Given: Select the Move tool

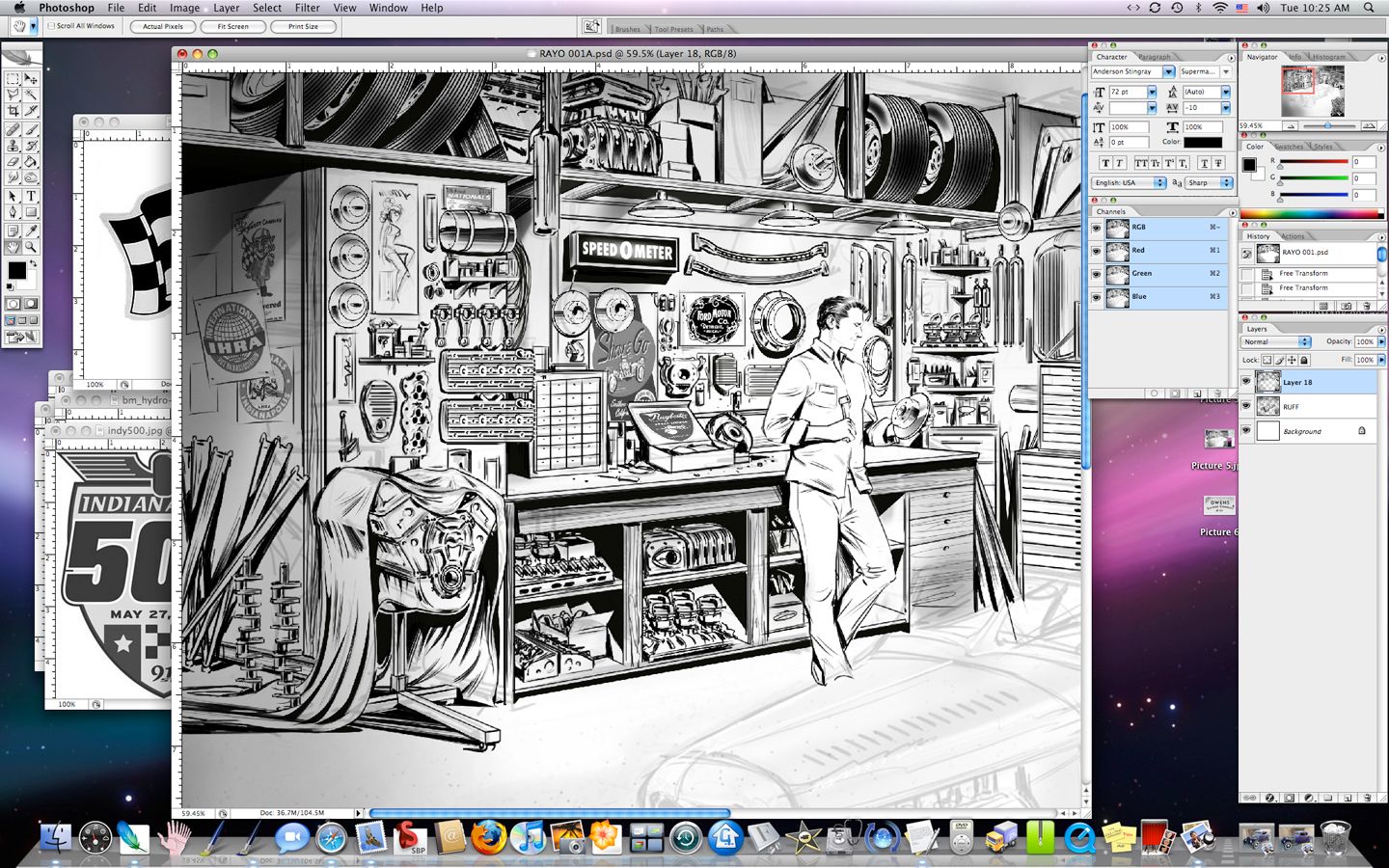Looking at the screenshot, I should coord(31,79).
